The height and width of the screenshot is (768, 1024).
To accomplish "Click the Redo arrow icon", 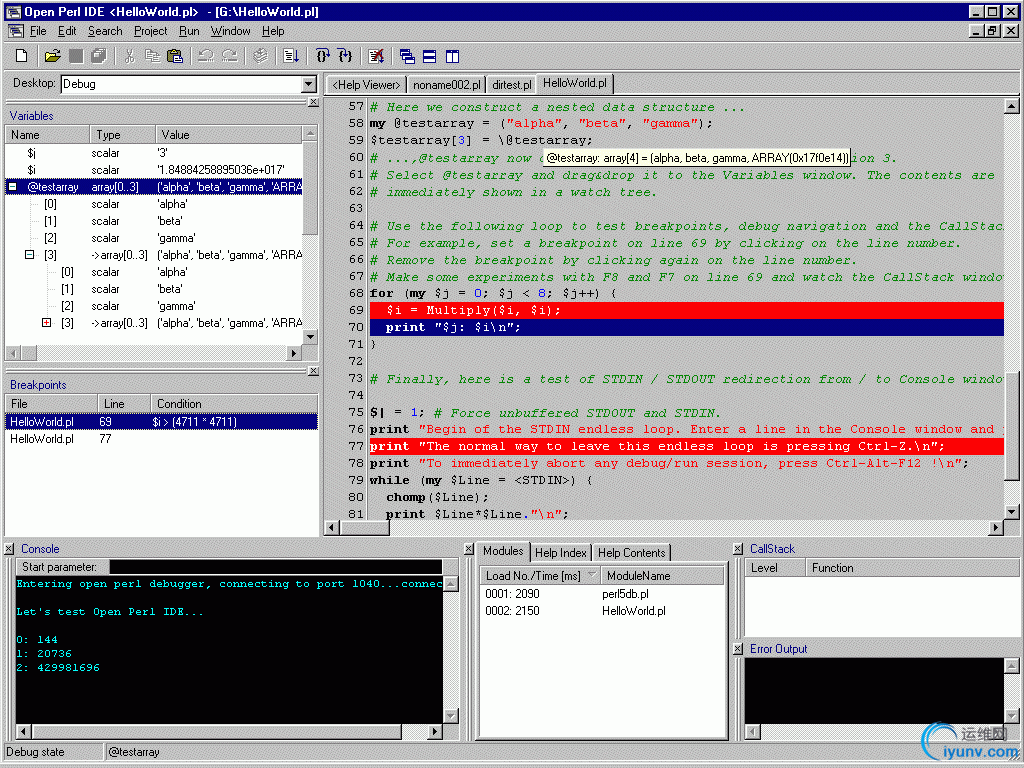I will pyautogui.click(x=229, y=56).
